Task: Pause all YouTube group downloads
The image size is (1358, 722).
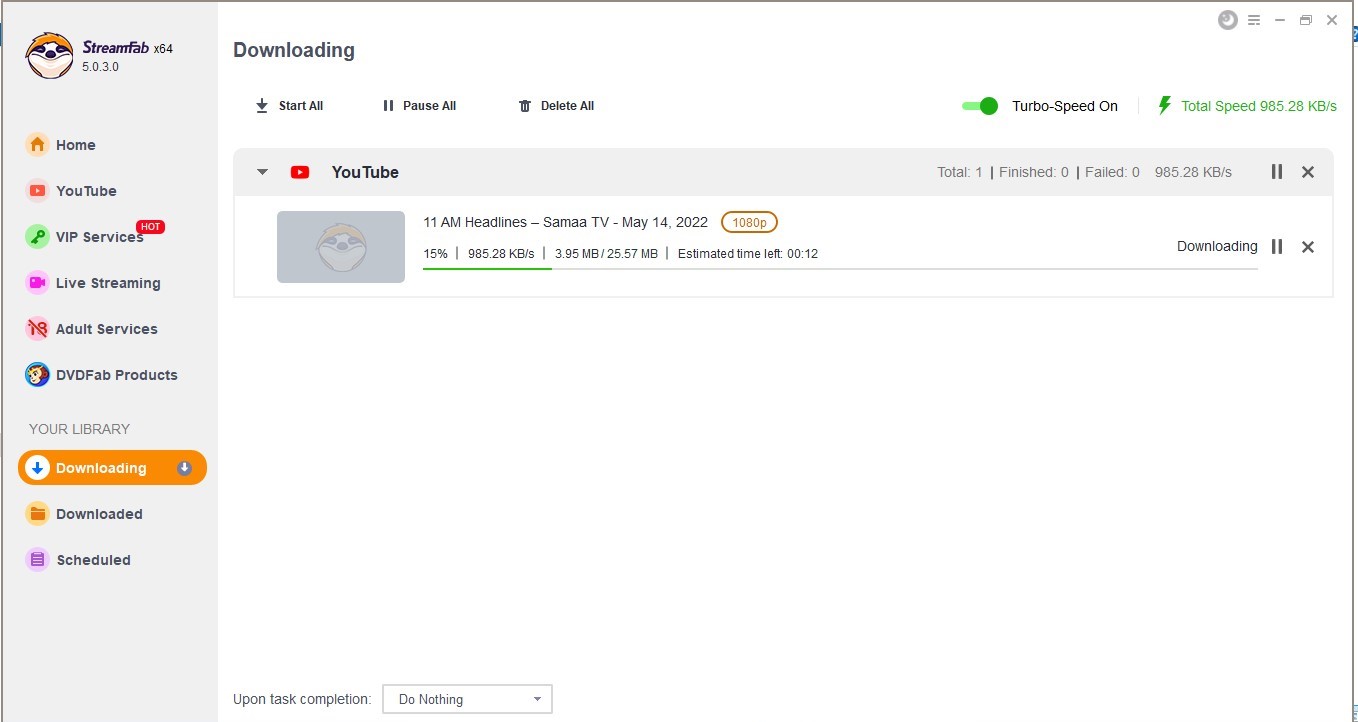Action: 1277,172
